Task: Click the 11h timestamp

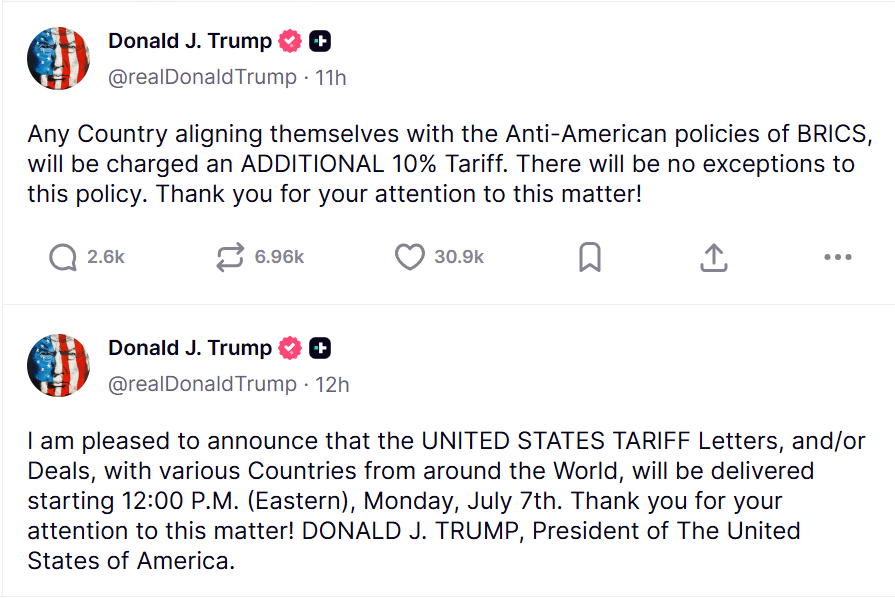Action: 331,77
